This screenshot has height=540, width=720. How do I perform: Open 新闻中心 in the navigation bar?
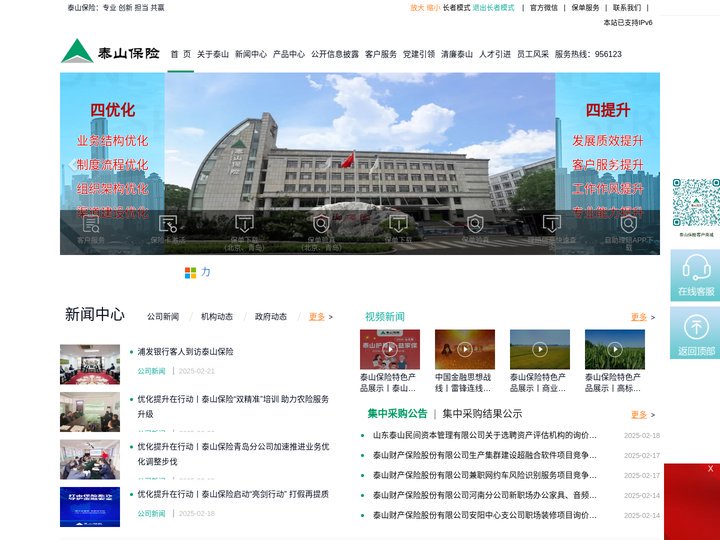[x=251, y=54]
